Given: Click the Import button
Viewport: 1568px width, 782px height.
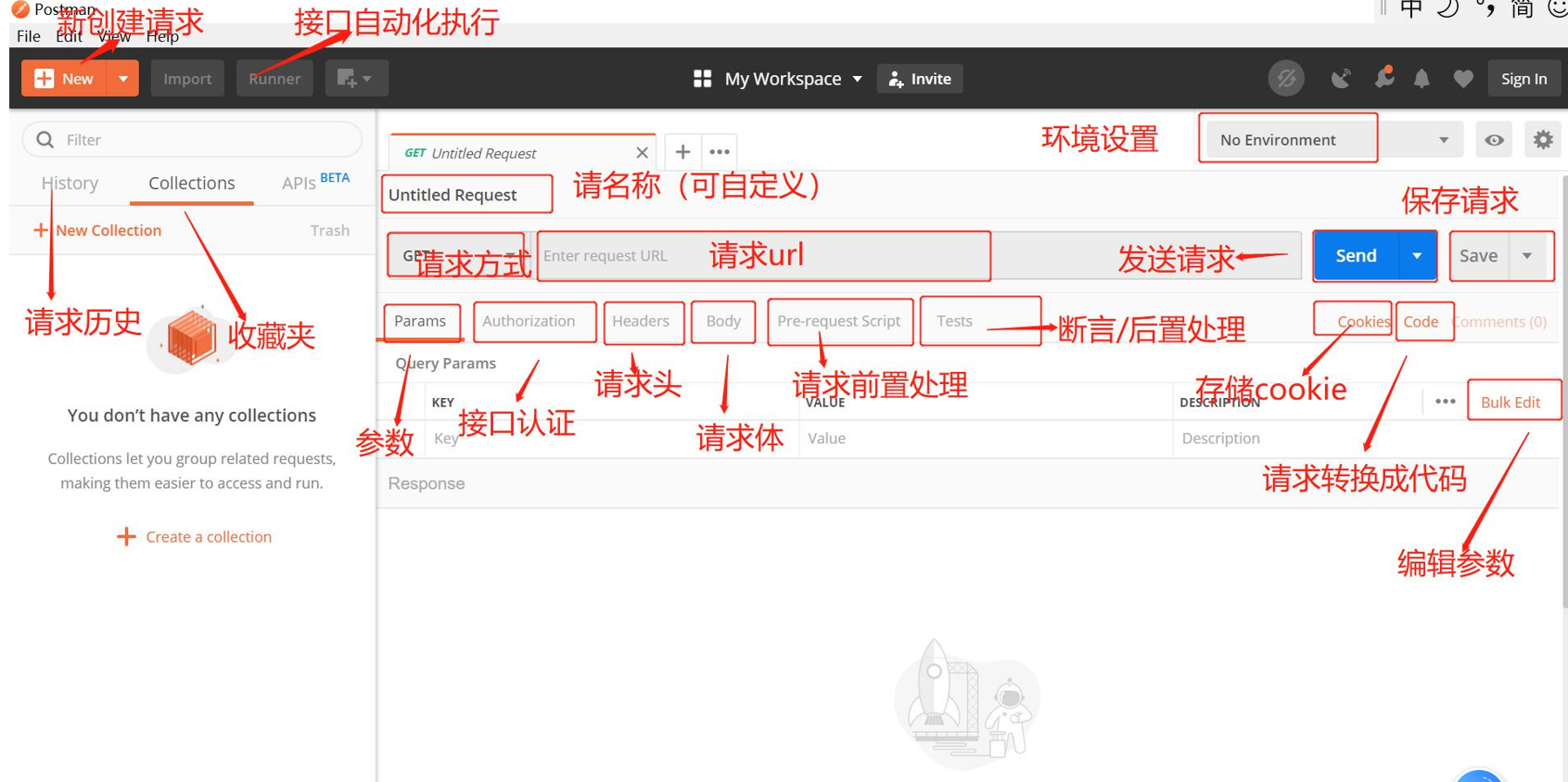Looking at the screenshot, I should (187, 79).
